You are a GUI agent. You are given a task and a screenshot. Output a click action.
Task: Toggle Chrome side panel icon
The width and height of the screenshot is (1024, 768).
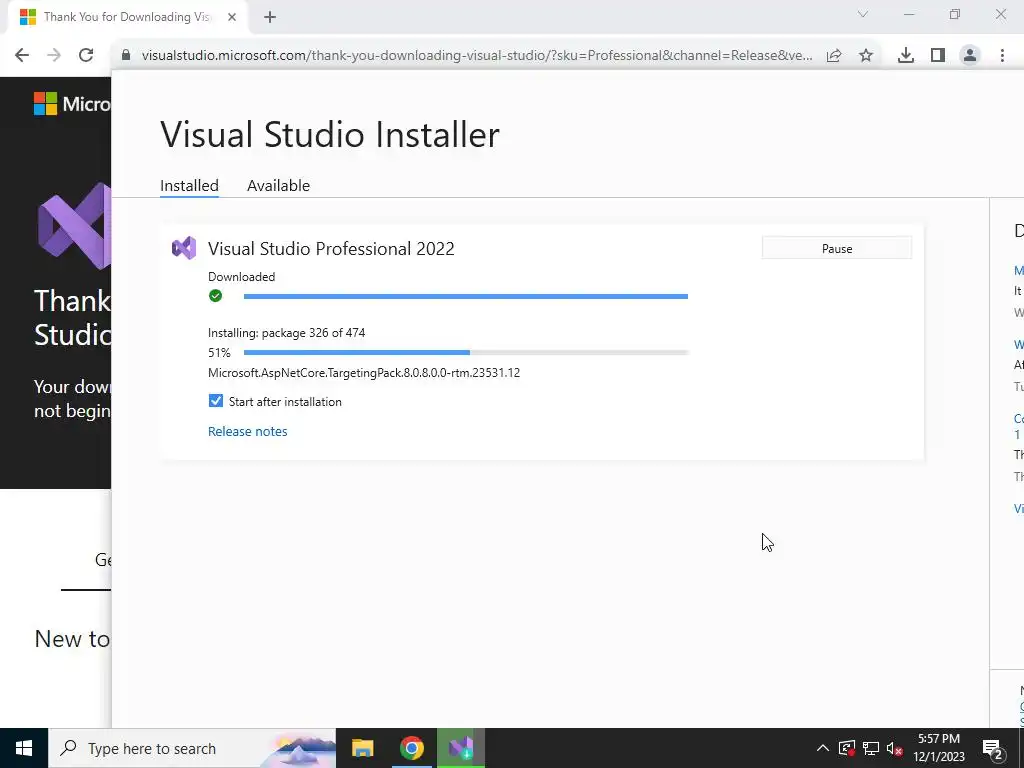point(938,56)
